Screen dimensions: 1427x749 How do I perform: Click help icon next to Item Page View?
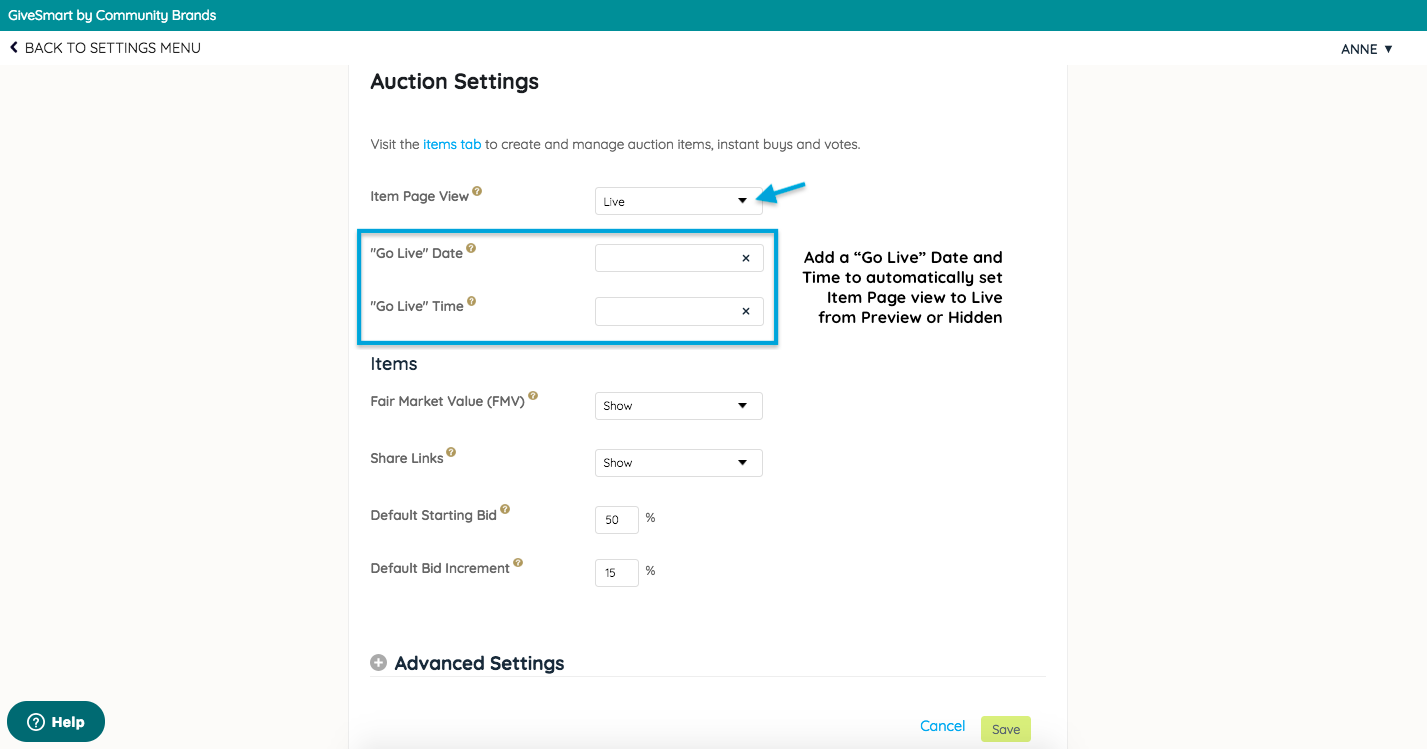point(477,191)
